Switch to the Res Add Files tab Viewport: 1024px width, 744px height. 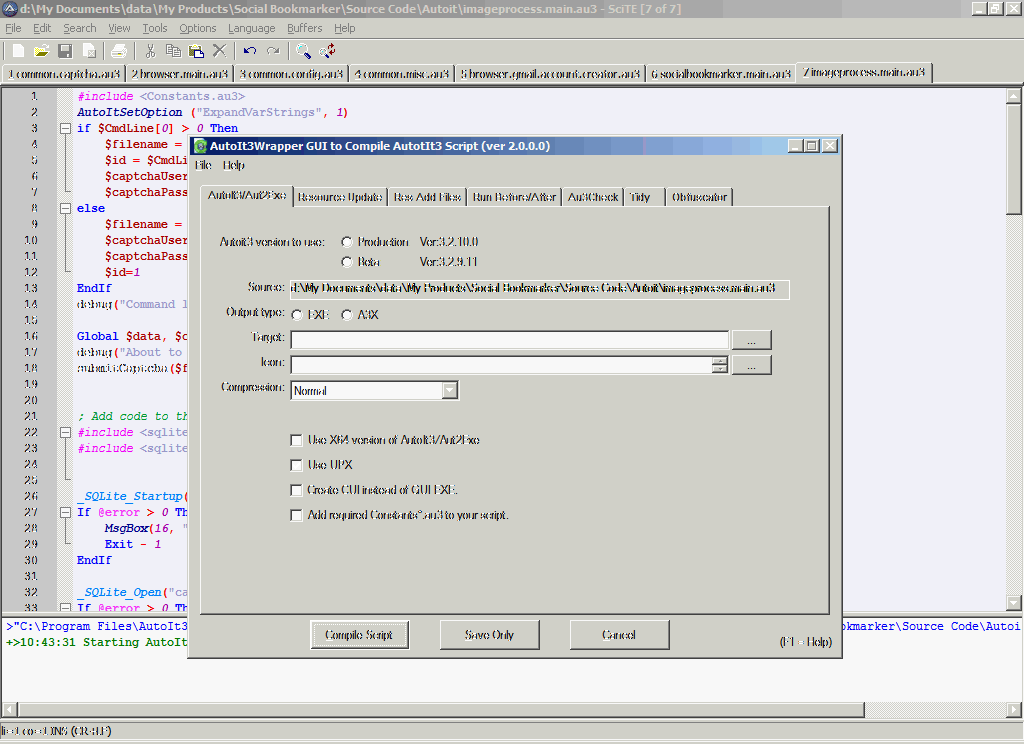pyautogui.click(x=427, y=197)
